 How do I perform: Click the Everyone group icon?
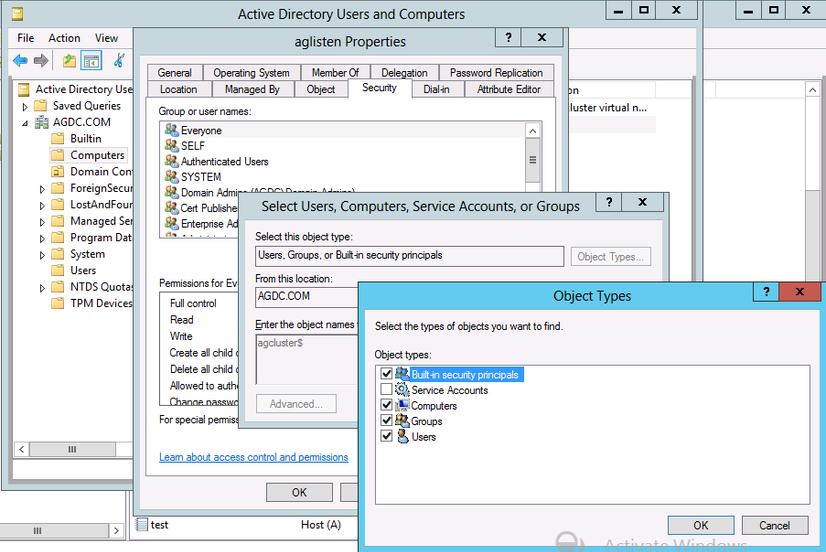[172, 129]
